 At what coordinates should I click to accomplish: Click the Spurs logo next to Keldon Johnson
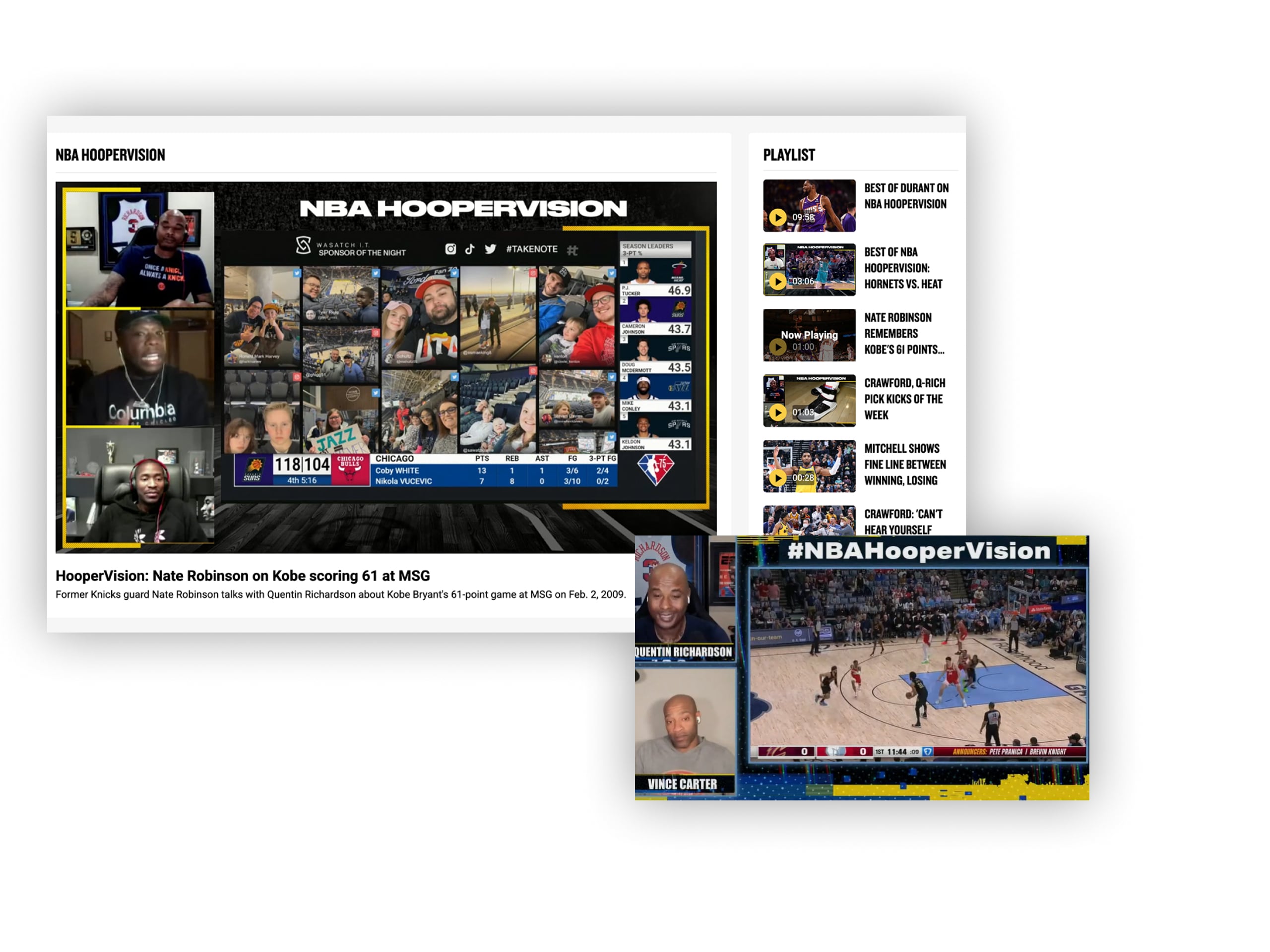point(679,424)
